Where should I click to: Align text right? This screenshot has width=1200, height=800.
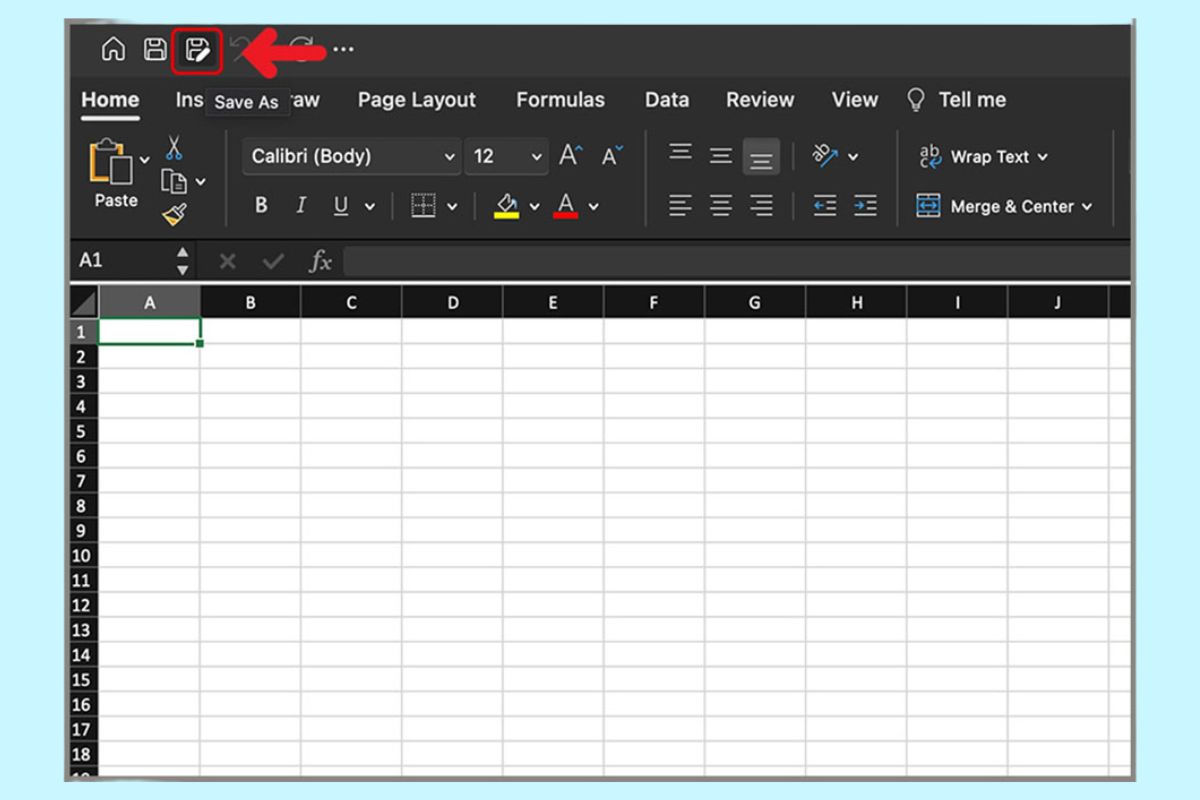[762, 206]
